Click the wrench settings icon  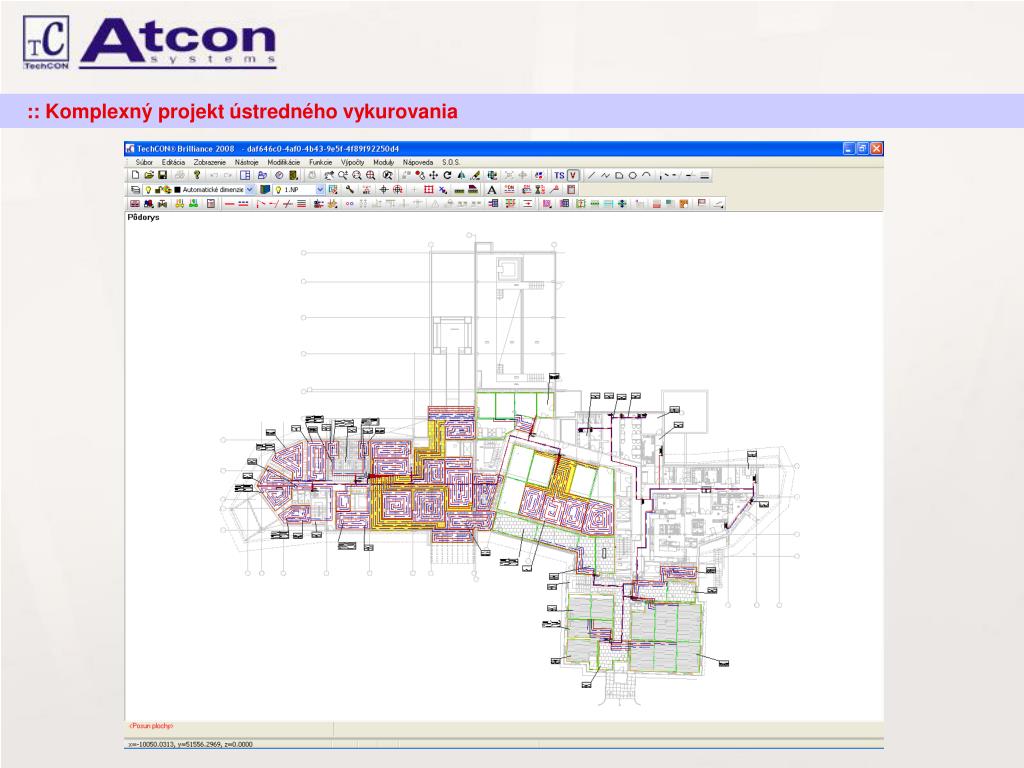(x=350, y=189)
